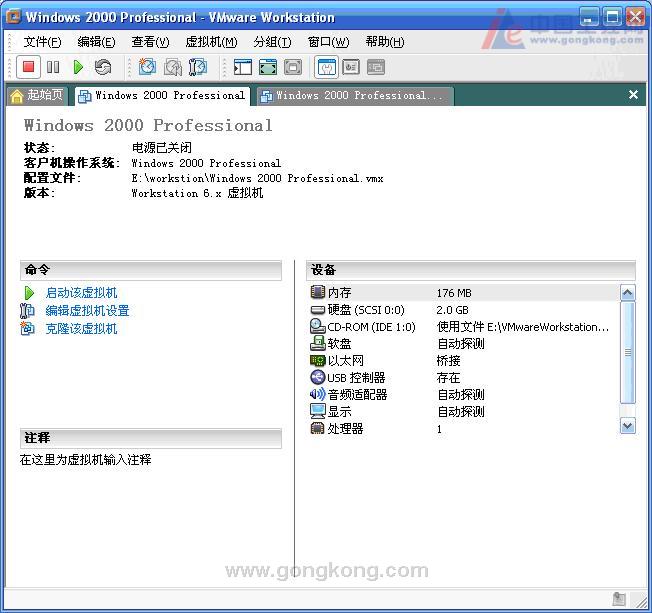This screenshot has width=652, height=613.
Task: Click the Suspend pause toolbar icon
Action: pyautogui.click(x=53, y=67)
